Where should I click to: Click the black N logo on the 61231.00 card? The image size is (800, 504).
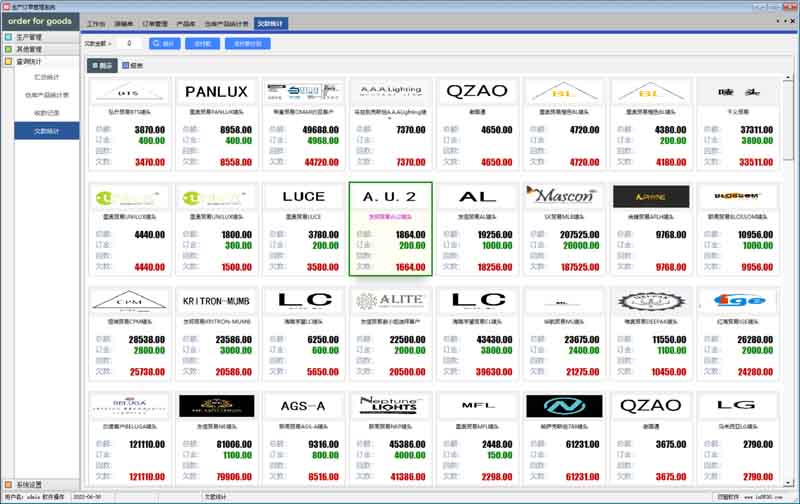point(564,406)
